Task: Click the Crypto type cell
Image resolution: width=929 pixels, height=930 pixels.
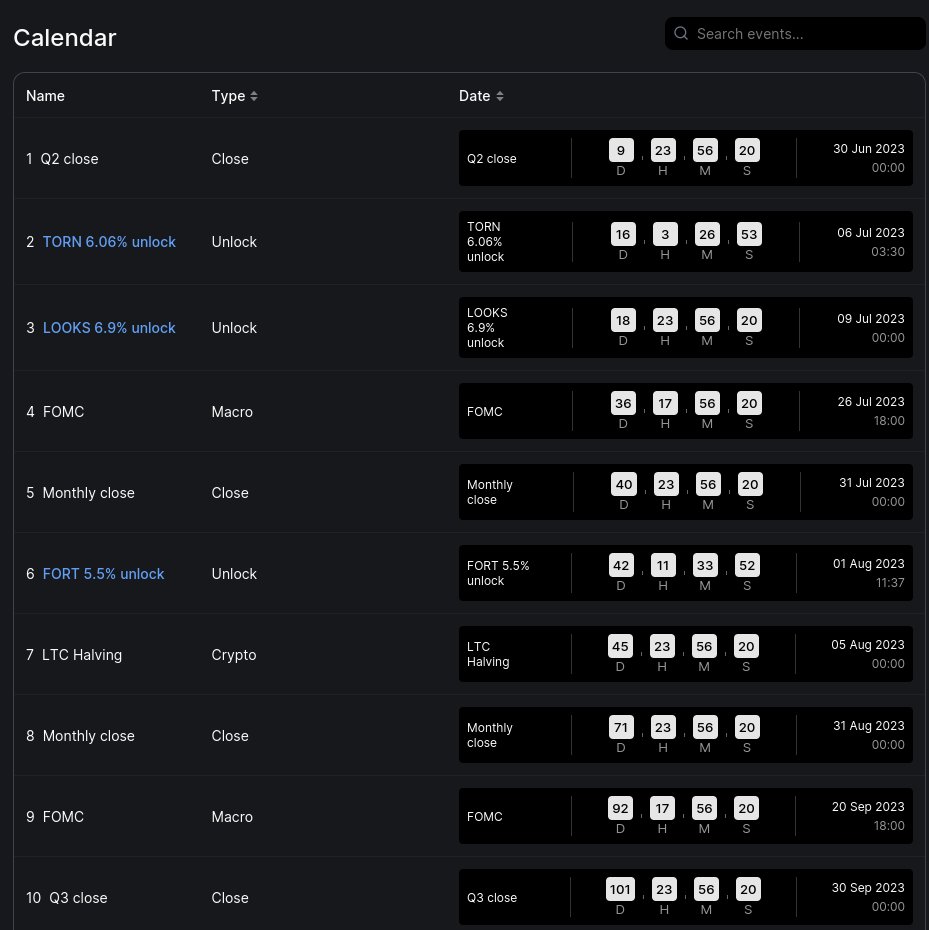Action: pyautogui.click(x=234, y=655)
